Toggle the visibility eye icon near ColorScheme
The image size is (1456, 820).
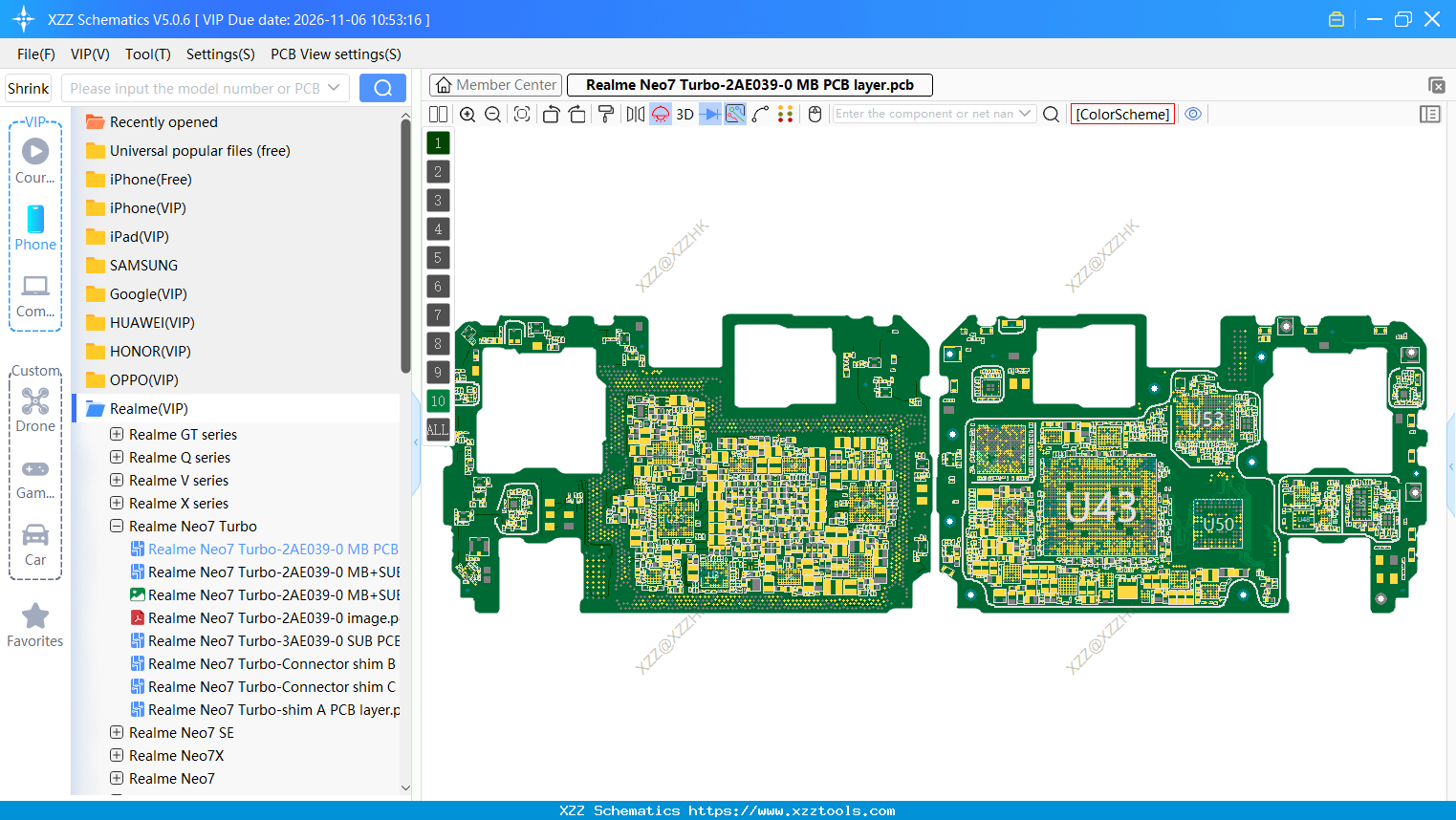[x=1192, y=114]
